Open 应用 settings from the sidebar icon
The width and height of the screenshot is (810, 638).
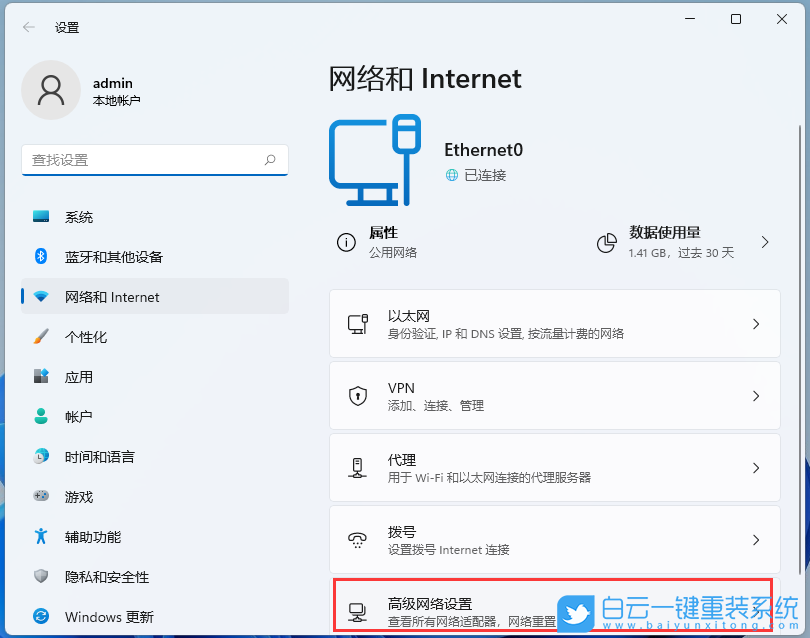pyautogui.click(x=41, y=377)
